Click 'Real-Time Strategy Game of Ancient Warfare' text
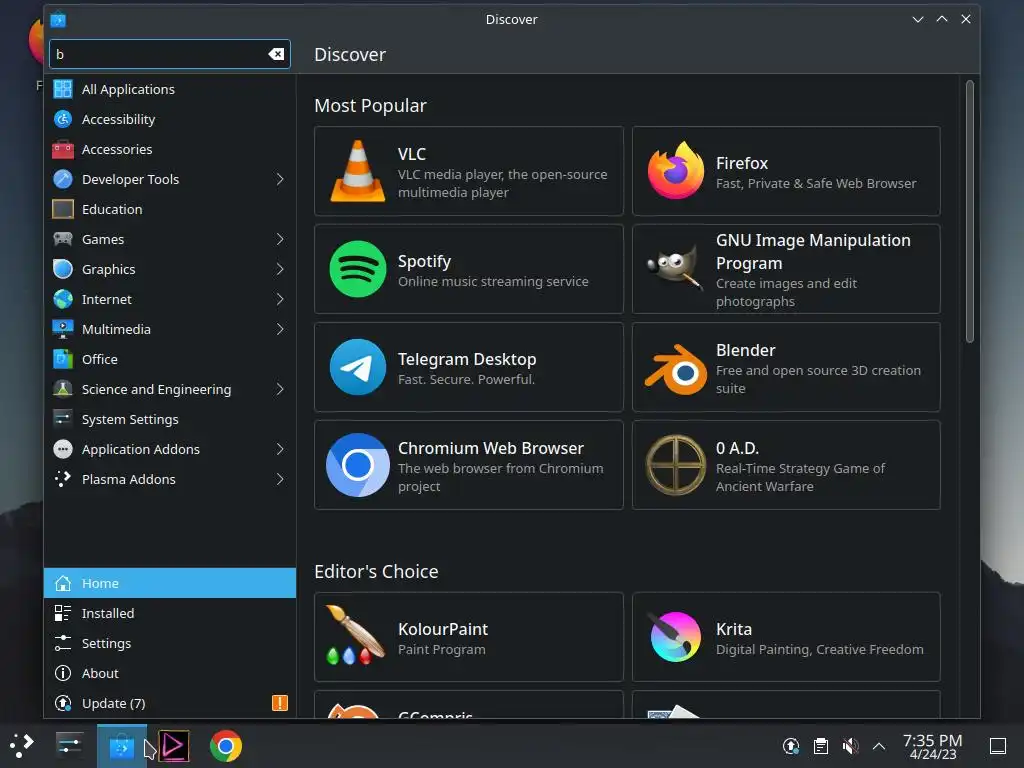 pyautogui.click(x=800, y=477)
